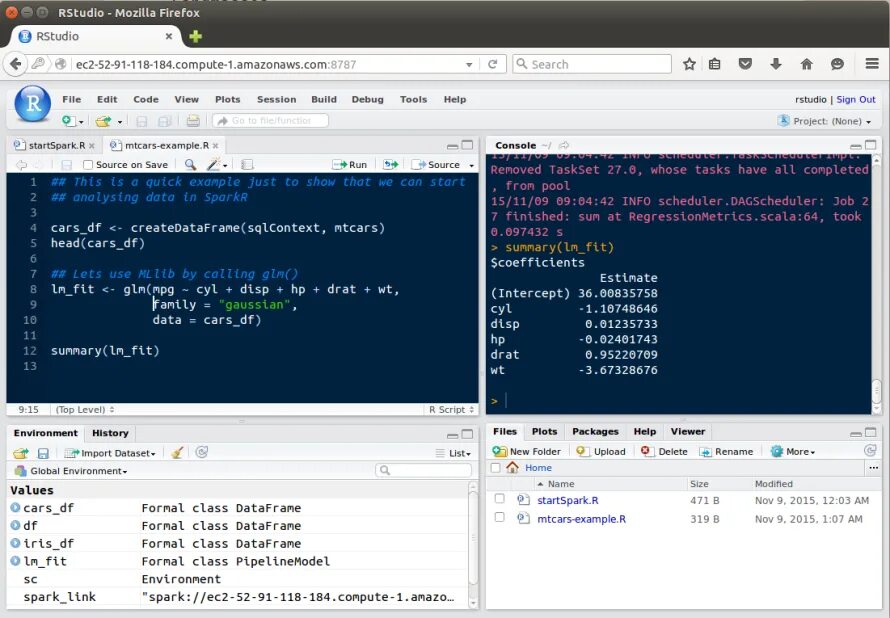Click the Firefox Pocket icon
890x618 pixels.
[x=745, y=64]
